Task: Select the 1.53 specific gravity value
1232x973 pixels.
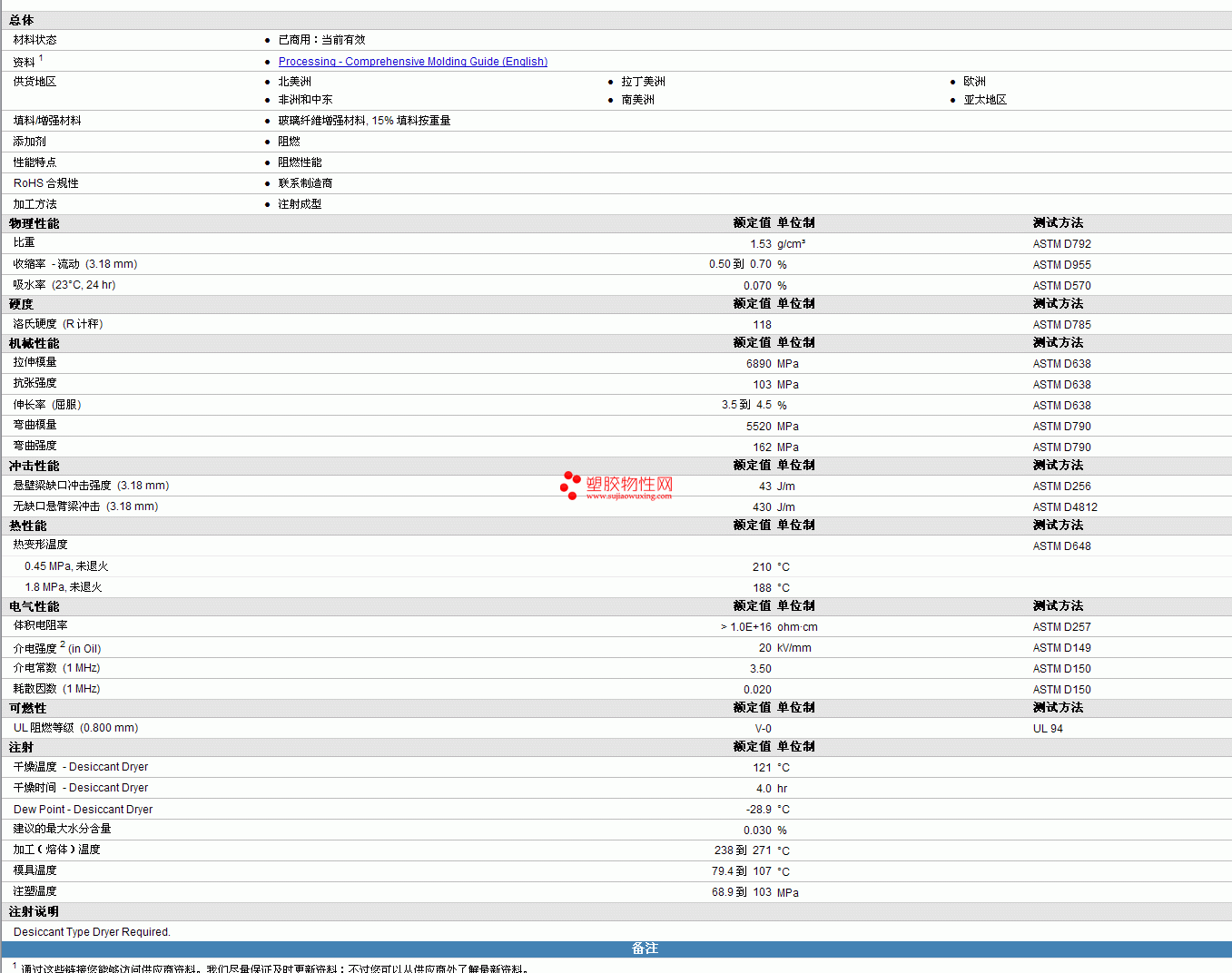Action: click(761, 244)
